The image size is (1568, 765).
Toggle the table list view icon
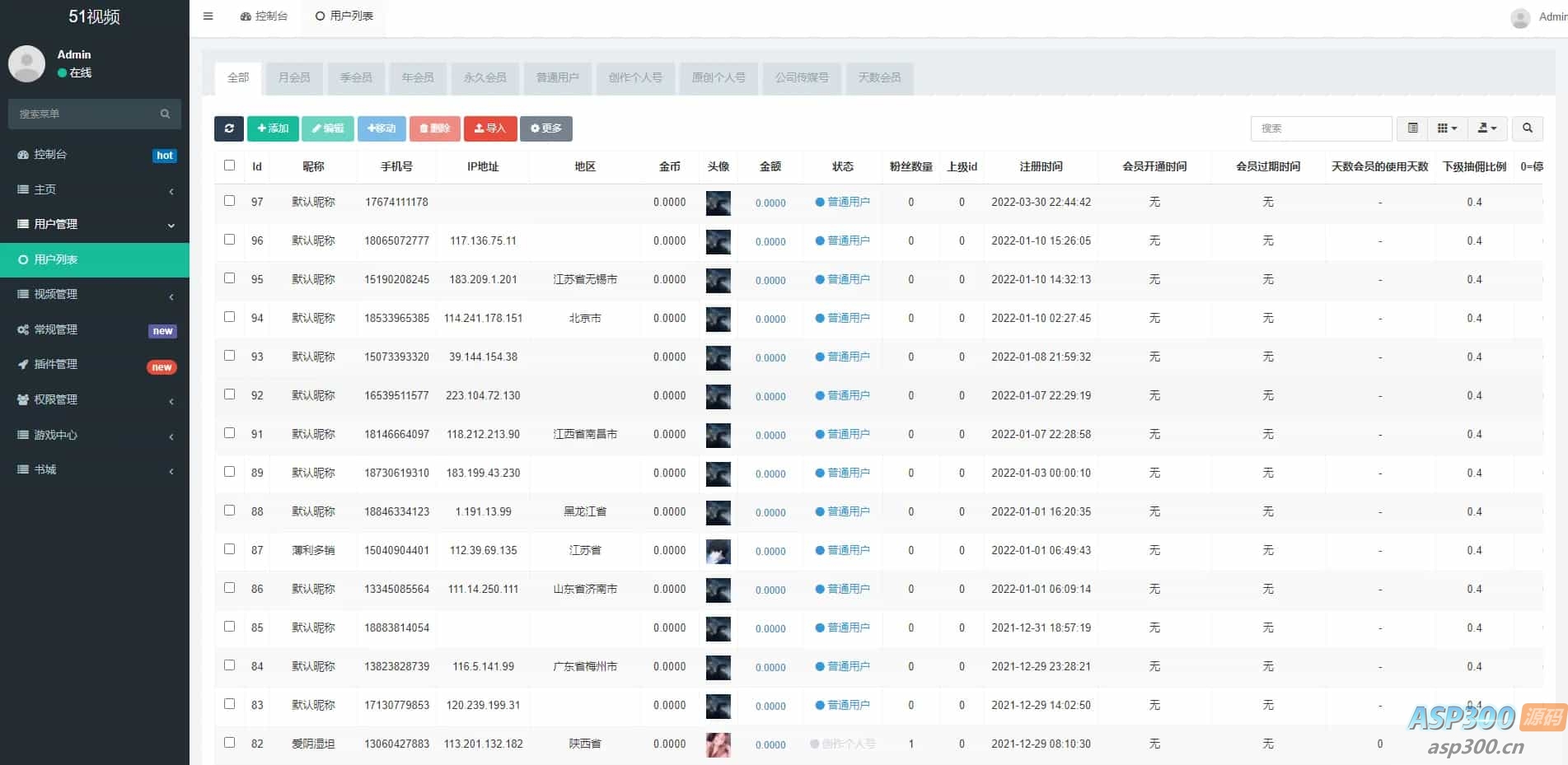click(x=1412, y=128)
